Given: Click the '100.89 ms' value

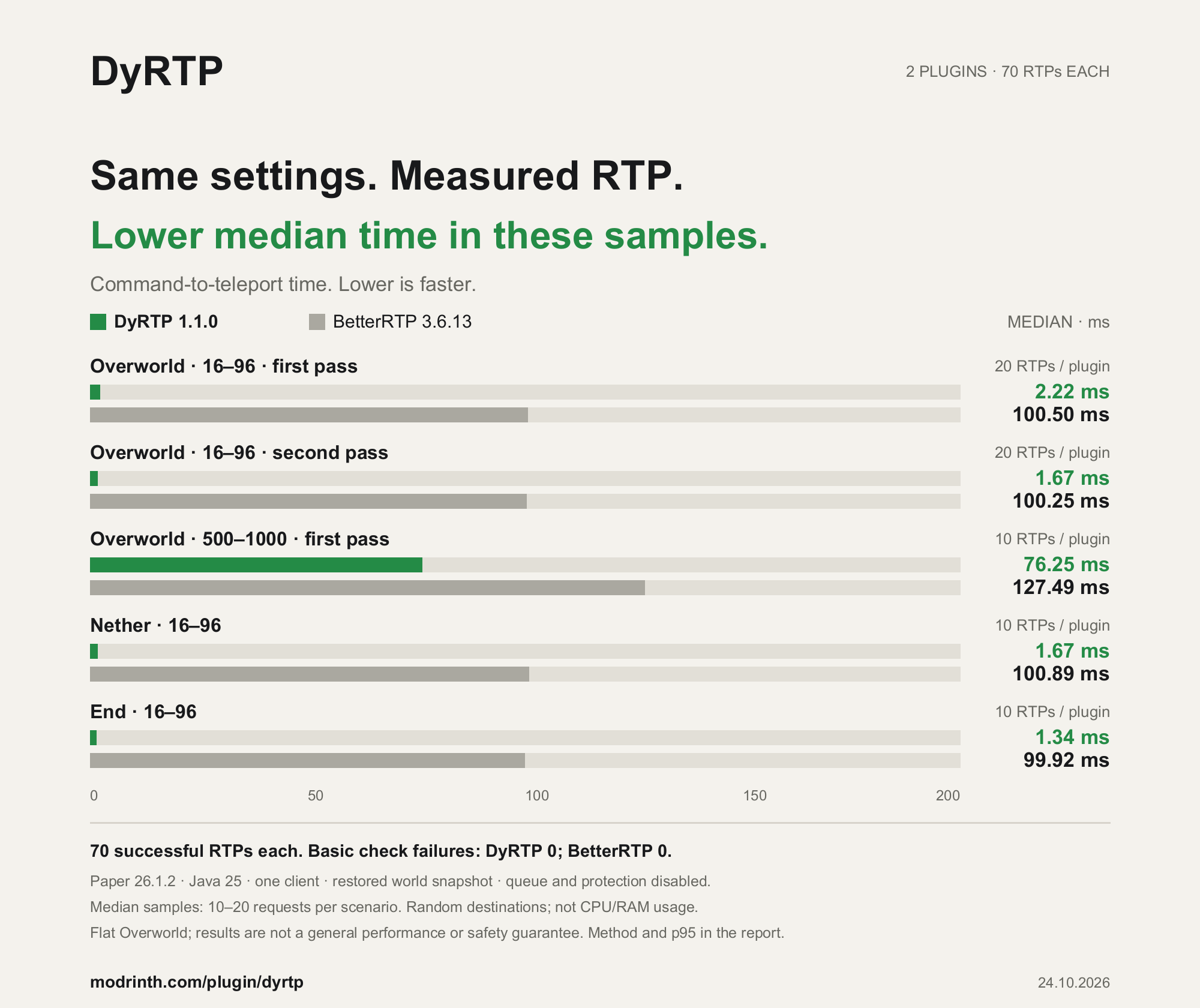Looking at the screenshot, I should pos(1061,674).
